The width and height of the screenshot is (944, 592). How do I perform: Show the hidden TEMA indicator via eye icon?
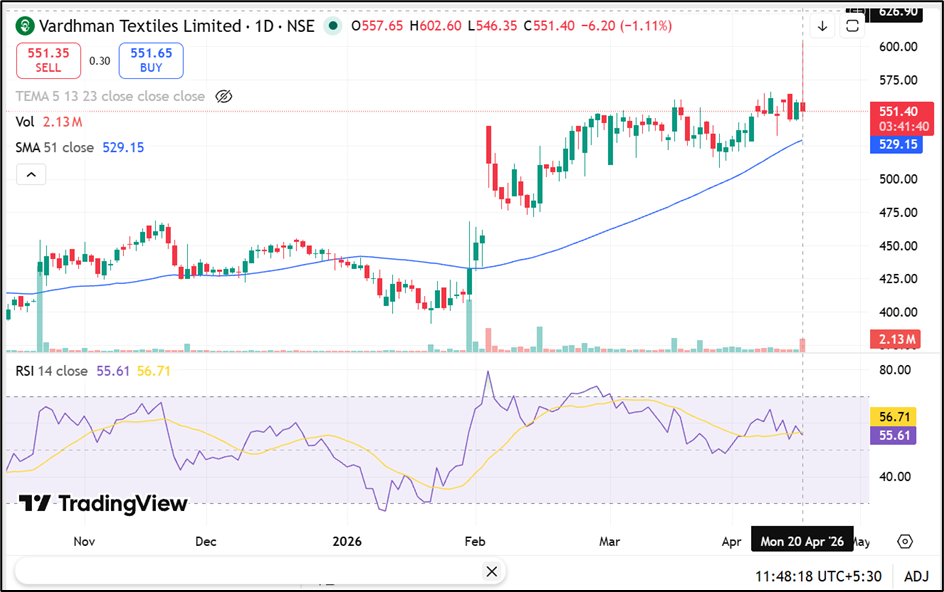[224, 96]
